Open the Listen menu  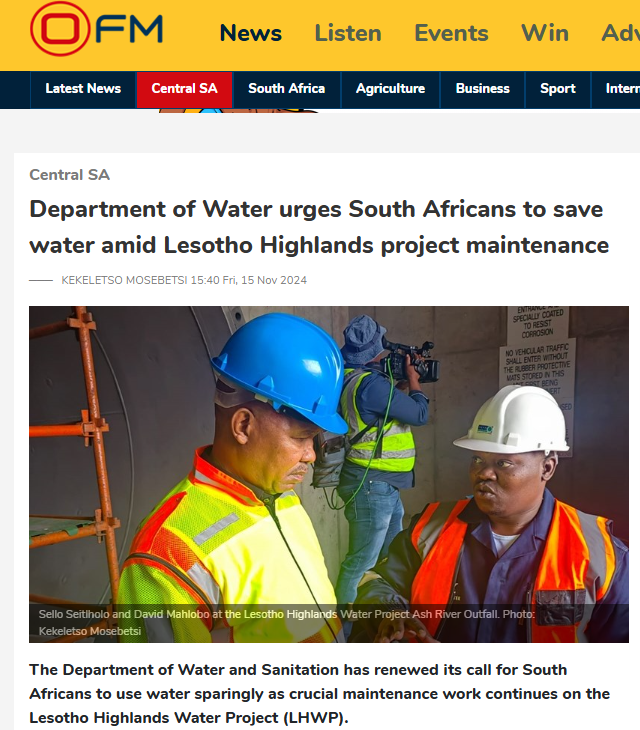pyautogui.click(x=348, y=33)
